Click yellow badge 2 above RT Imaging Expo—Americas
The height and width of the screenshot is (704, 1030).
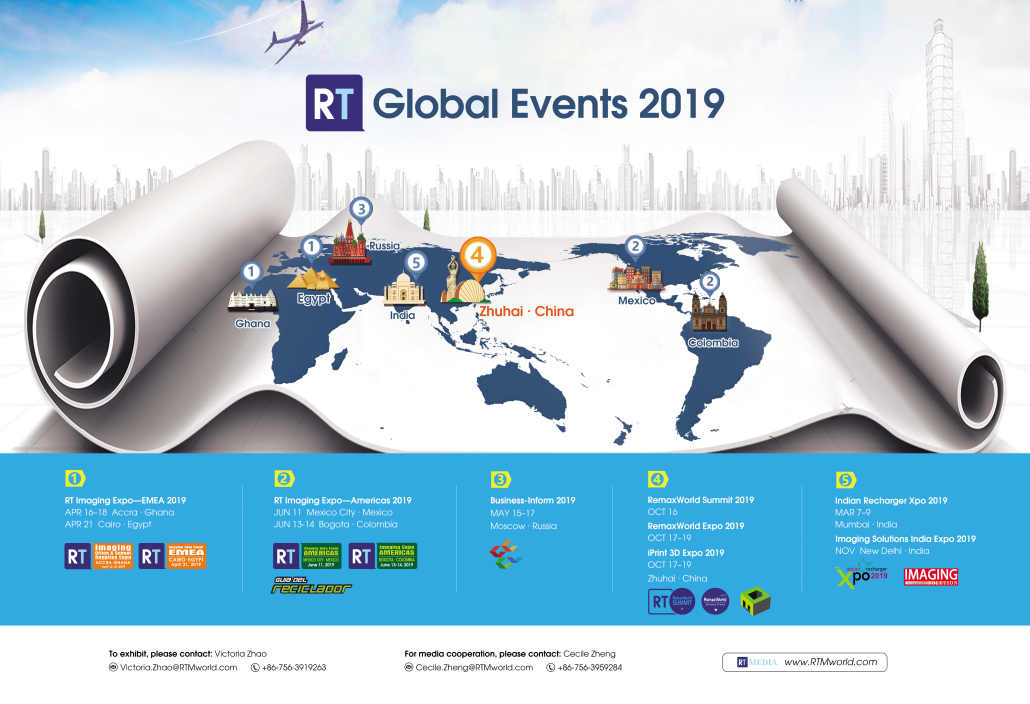pos(284,479)
